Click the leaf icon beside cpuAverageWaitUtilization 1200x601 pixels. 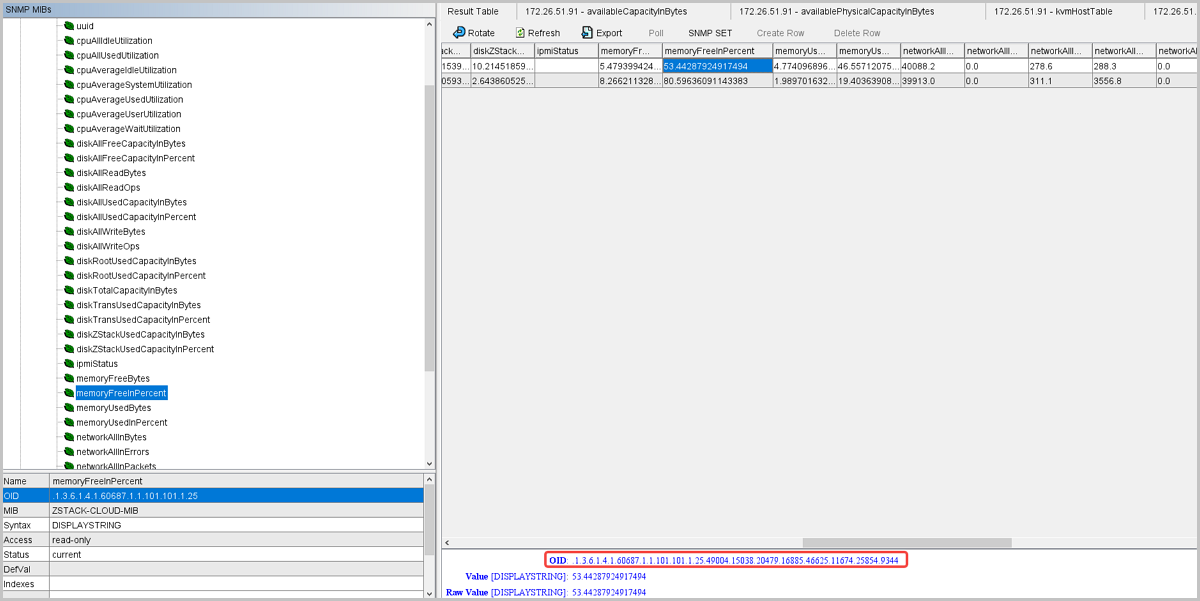click(x=69, y=129)
